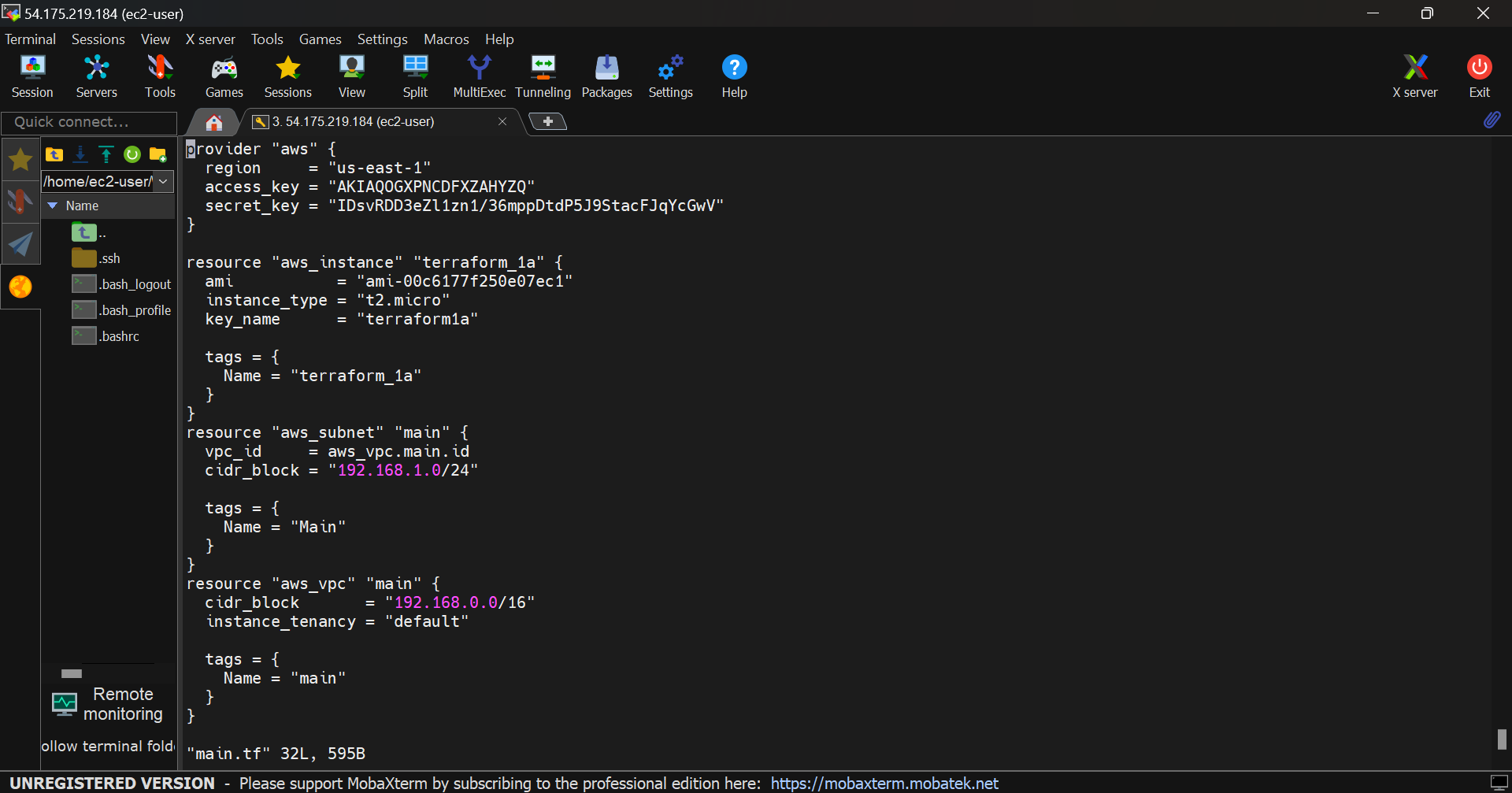
Task: Switch to the home tab
Action: [213, 121]
